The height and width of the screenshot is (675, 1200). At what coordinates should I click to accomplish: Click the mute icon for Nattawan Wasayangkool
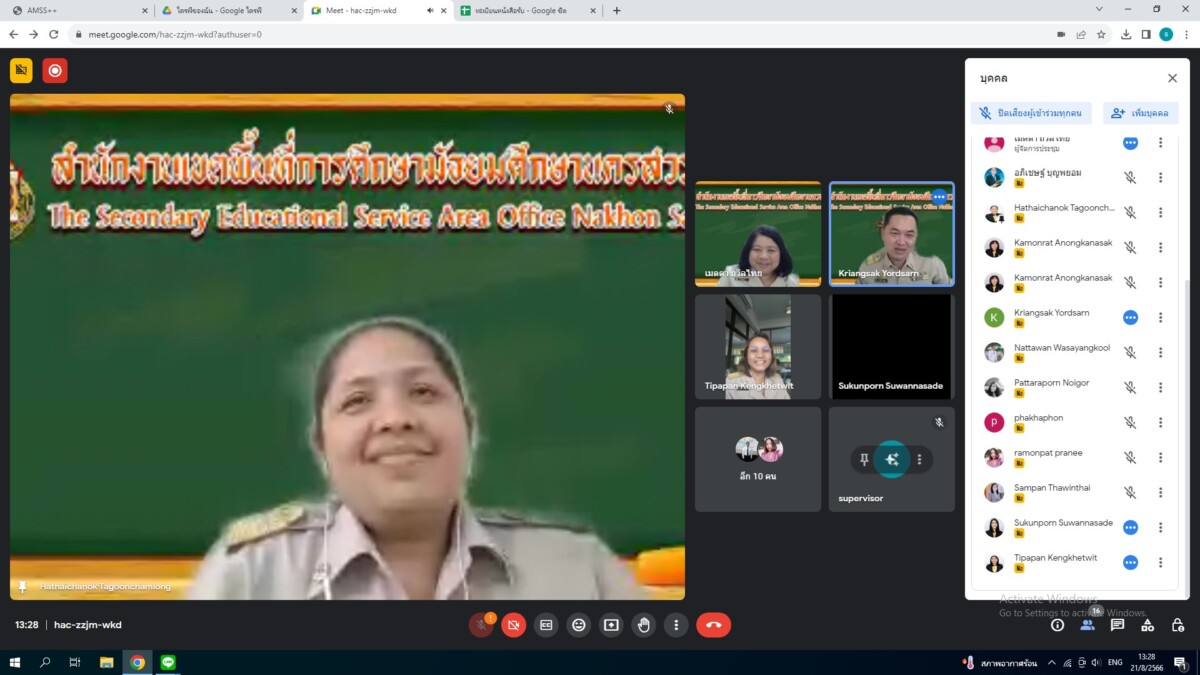tap(1130, 353)
